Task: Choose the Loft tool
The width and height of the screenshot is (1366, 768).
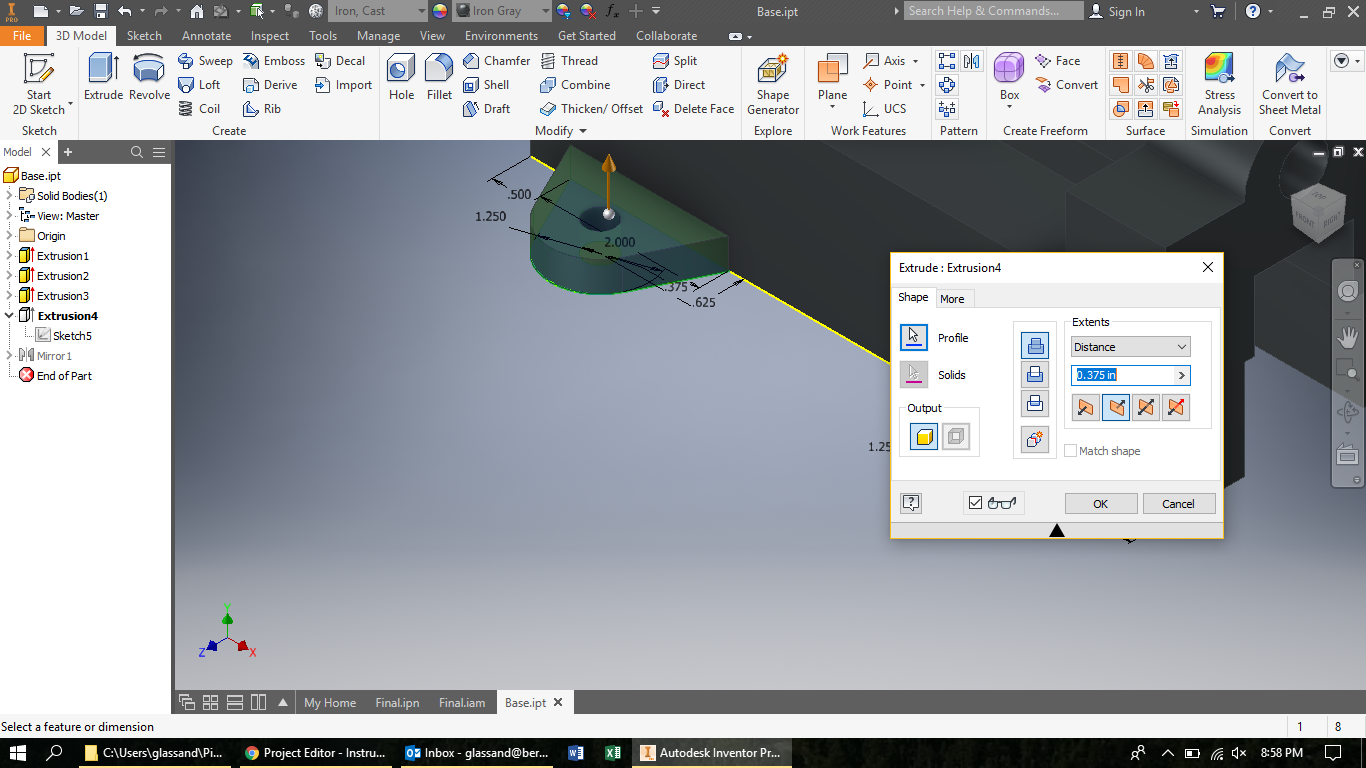Action: [x=199, y=85]
